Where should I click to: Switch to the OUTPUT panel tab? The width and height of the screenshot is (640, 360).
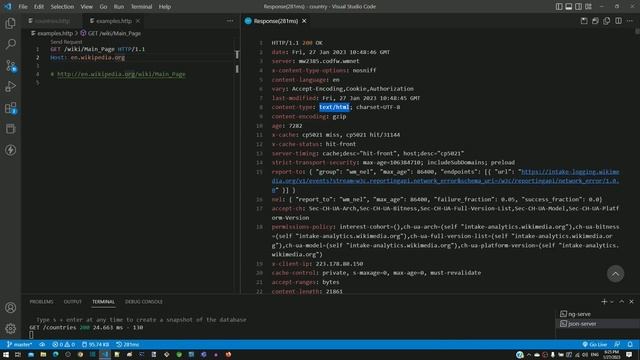coord(73,302)
